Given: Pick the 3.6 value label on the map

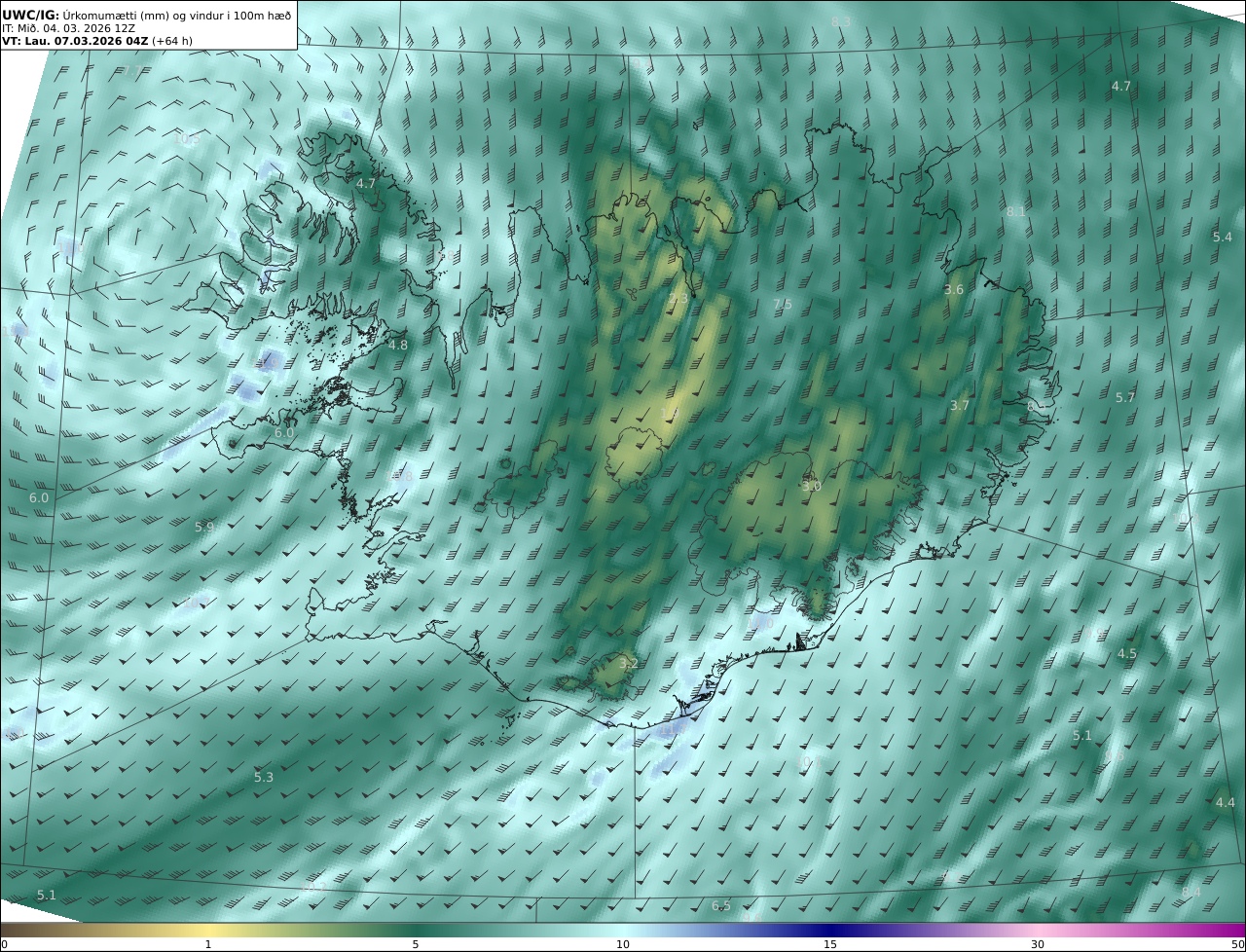Looking at the screenshot, I should 954,289.
